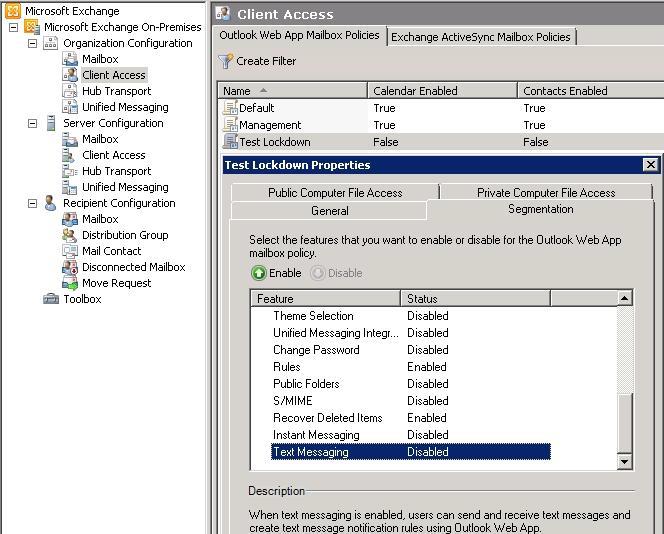Collapse the Server Configuration tree node
664x534 pixels.
click(32, 124)
